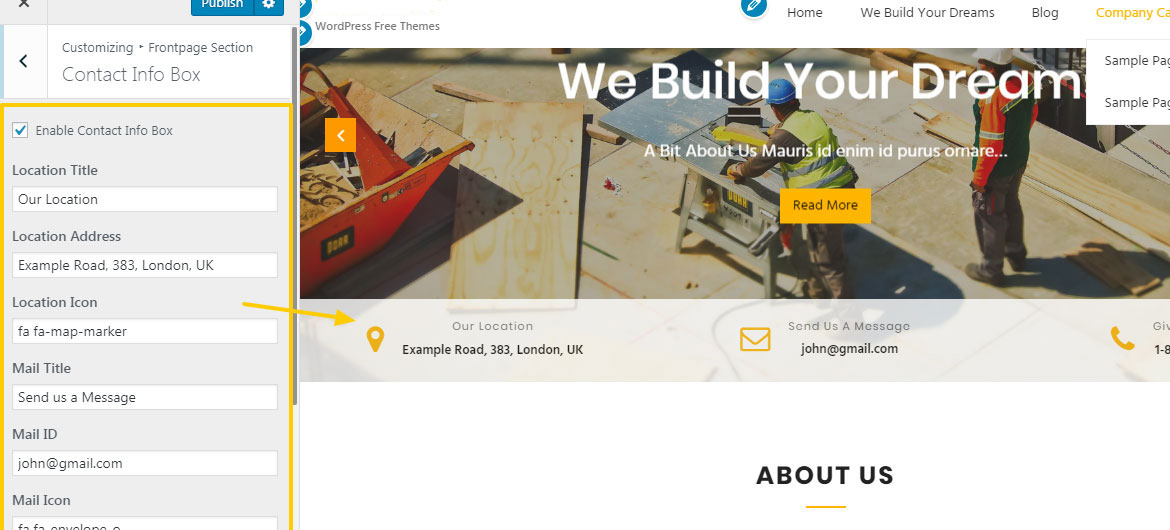The height and width of the screenshot is (530, 1170).
Task: Click the Read More button
Action: [x=825, y=205]
